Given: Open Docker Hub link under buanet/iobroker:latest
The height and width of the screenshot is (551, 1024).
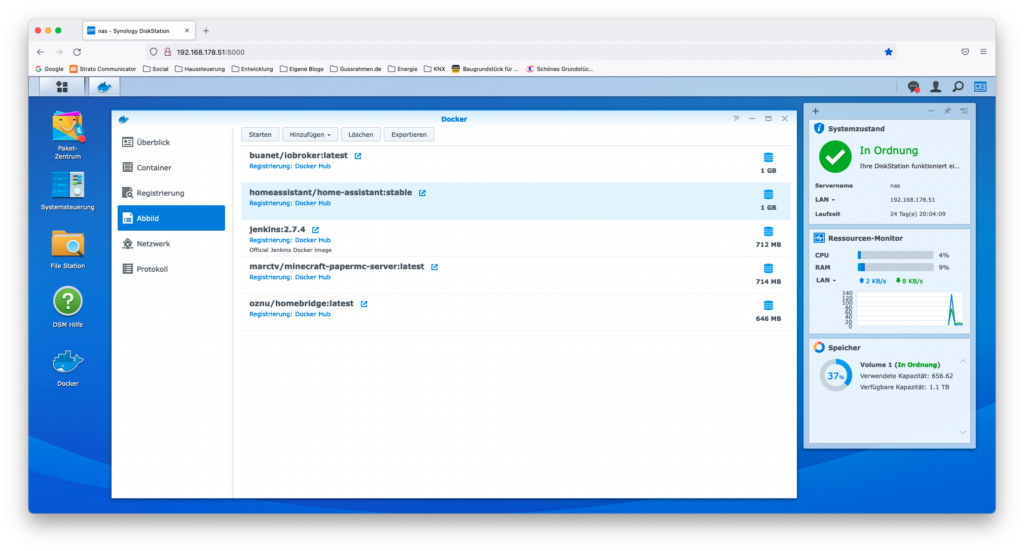Looking at the screenshot, I should [x=313, y=166].
